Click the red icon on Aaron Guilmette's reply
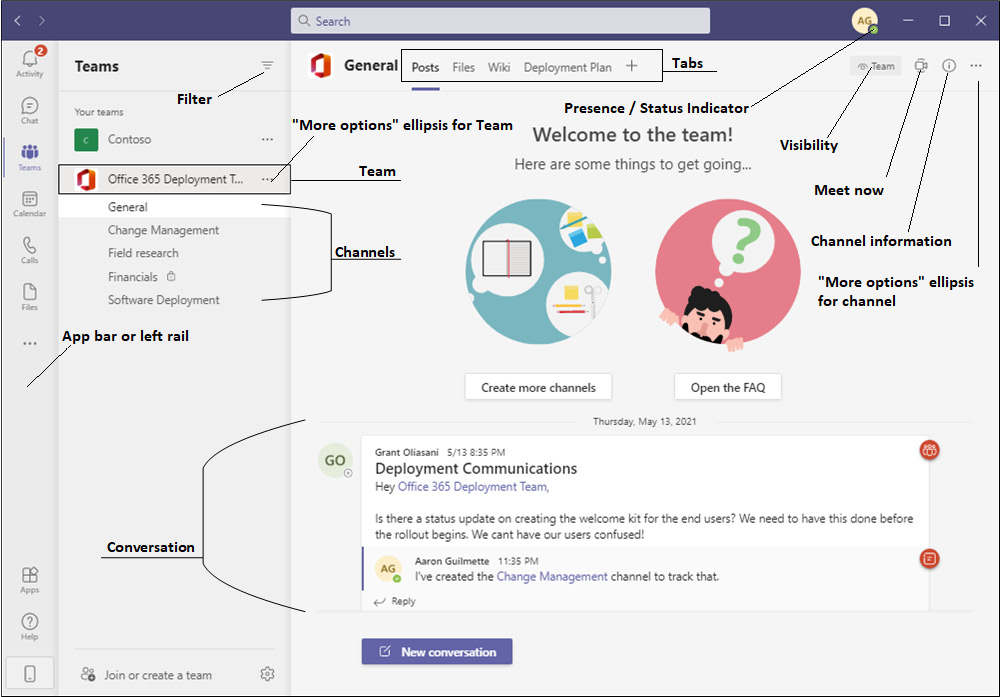The height and width of the screenshot is (697, 1001). pyautogui.click(x=930, y=558)
